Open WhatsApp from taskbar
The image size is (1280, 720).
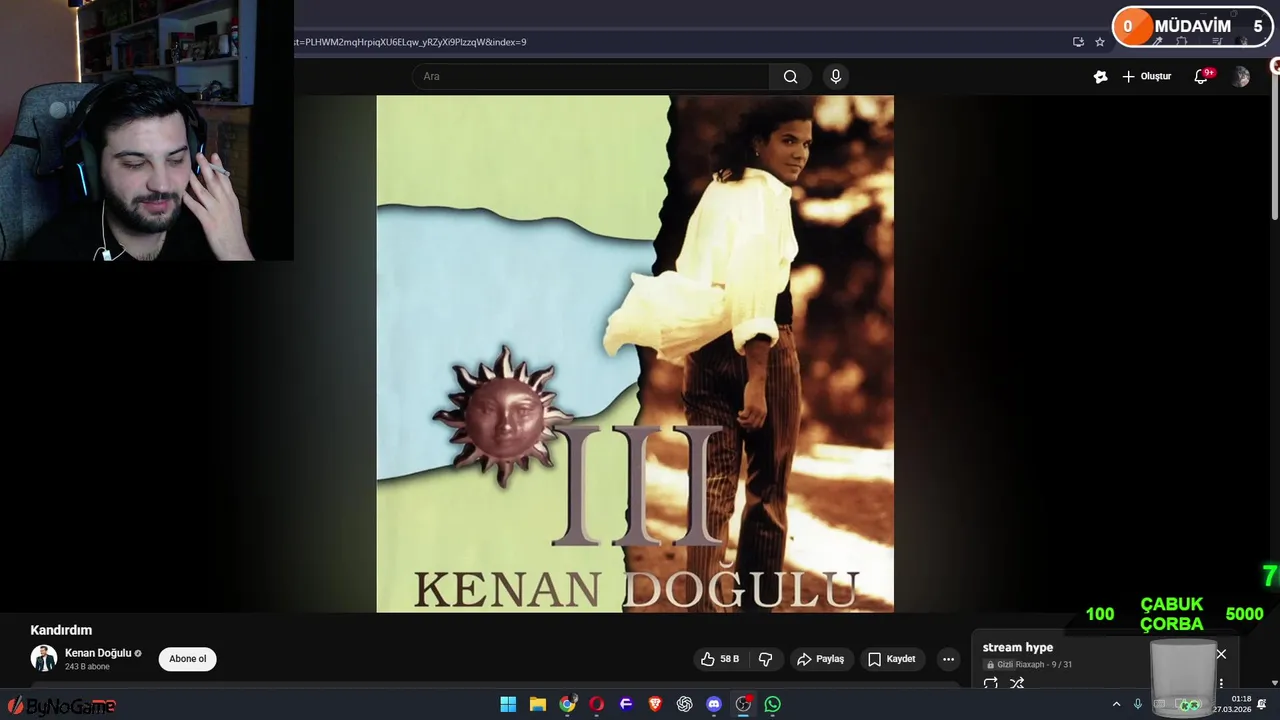click(772, 704)
